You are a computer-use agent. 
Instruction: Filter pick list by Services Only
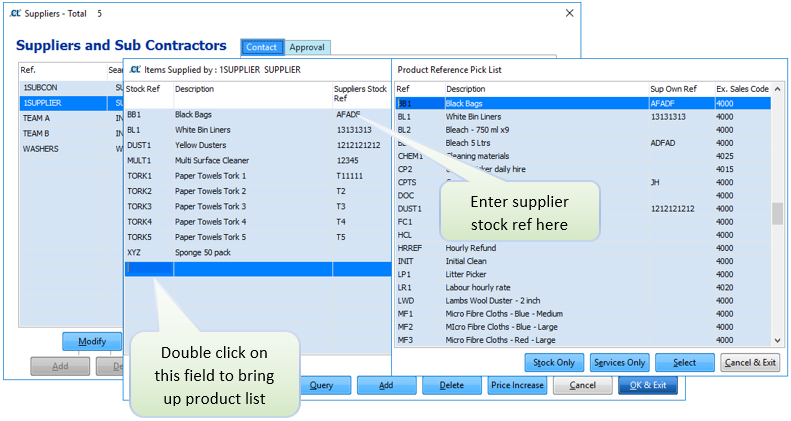click(x=619, y=363)
